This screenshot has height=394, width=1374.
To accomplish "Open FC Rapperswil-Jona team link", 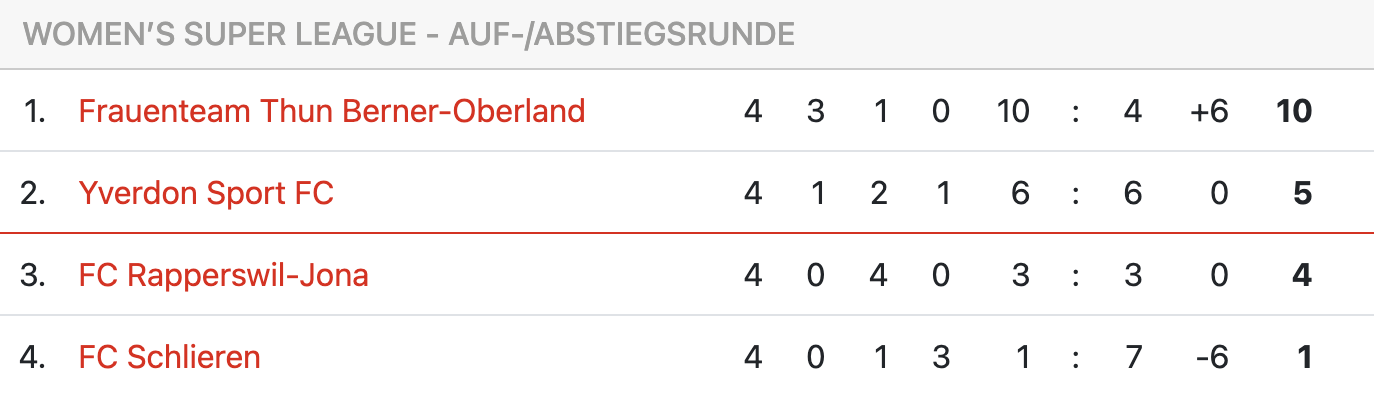I will [x=224, y=274].
